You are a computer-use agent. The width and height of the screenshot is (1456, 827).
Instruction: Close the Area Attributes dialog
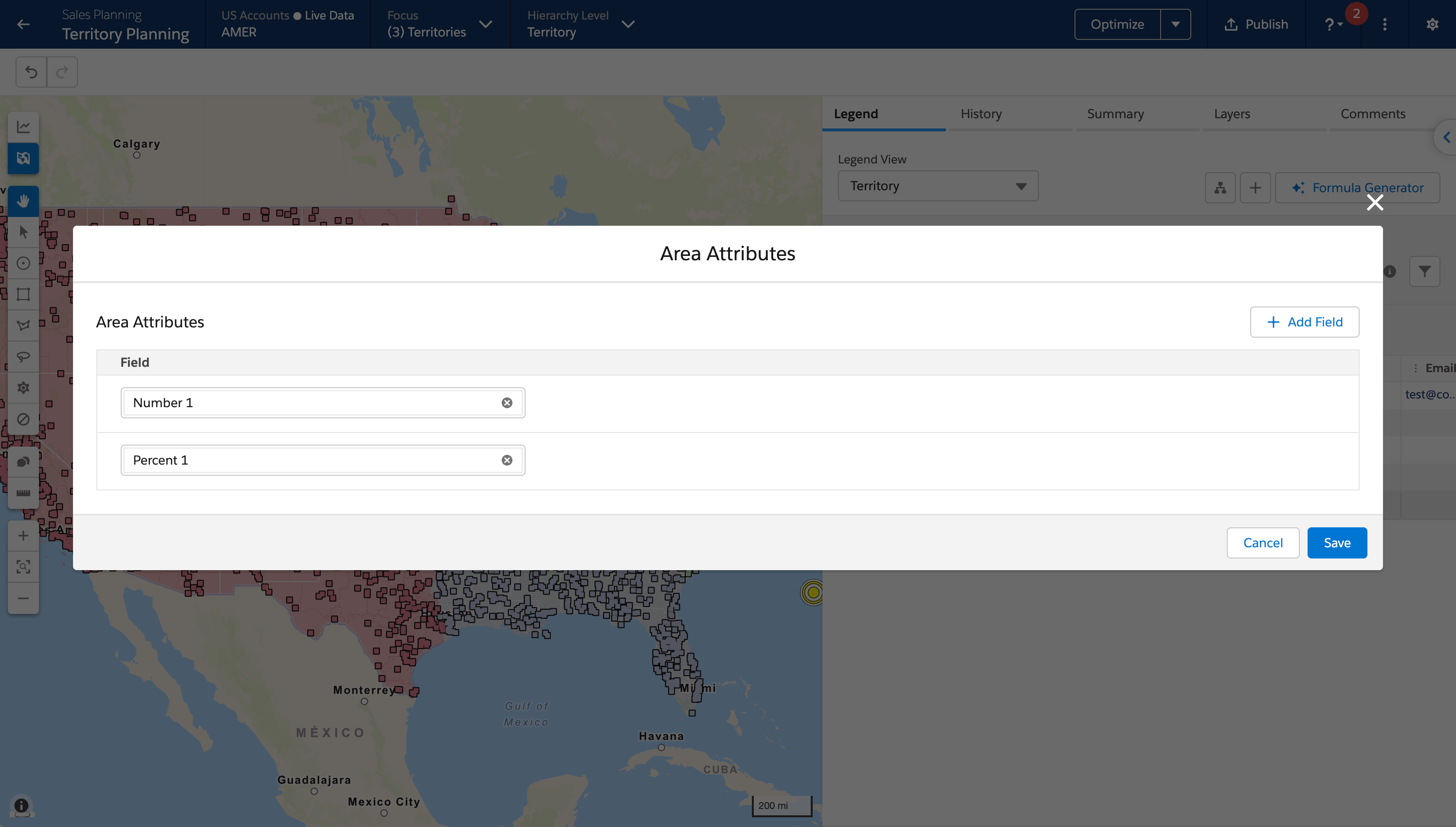coord(1375,203)
